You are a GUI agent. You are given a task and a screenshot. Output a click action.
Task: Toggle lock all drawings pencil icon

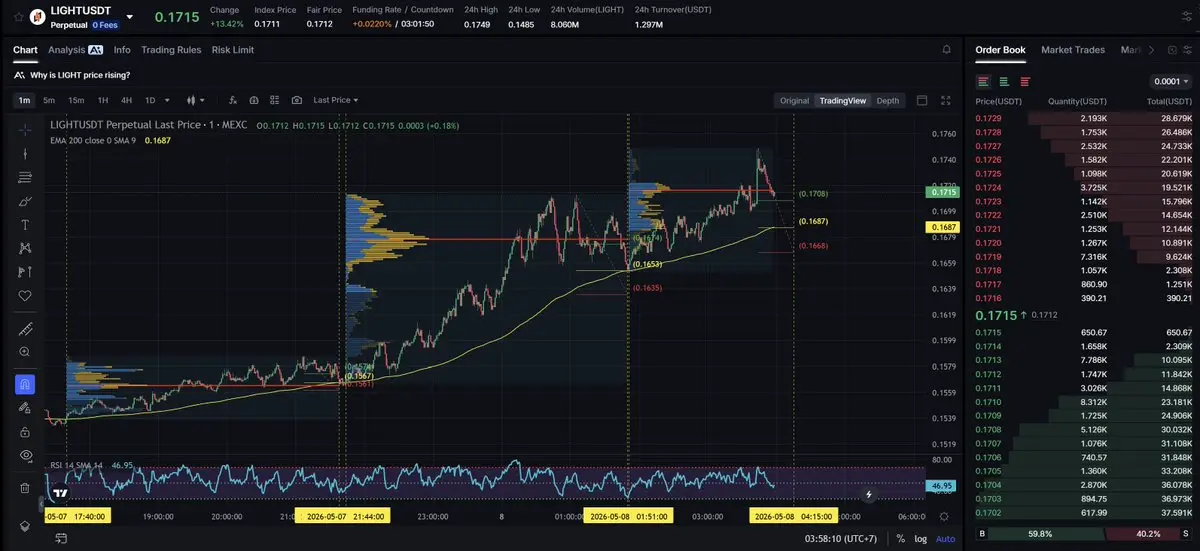pos(25,408)
